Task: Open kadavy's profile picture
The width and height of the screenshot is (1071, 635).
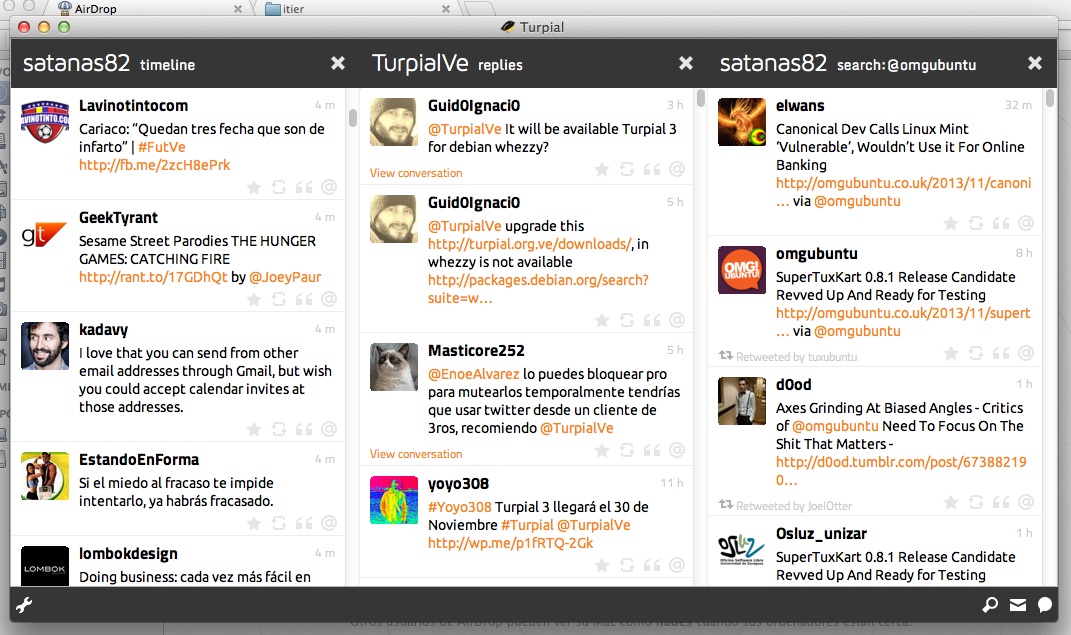Action: 45,346
